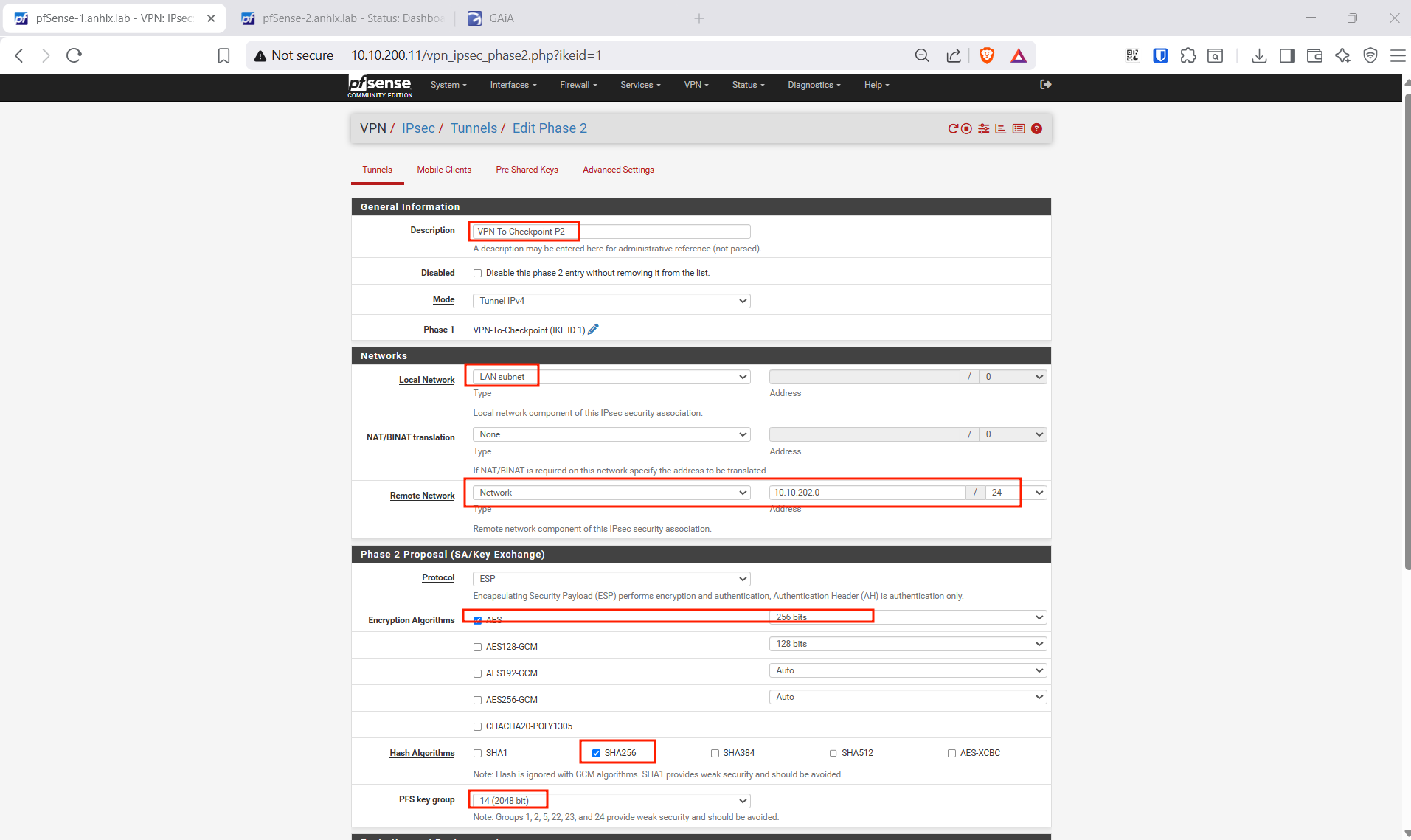The width and height of the screenshot is (1411, 840).
Task: Click the bookmark icon
Action: (223, 55)
